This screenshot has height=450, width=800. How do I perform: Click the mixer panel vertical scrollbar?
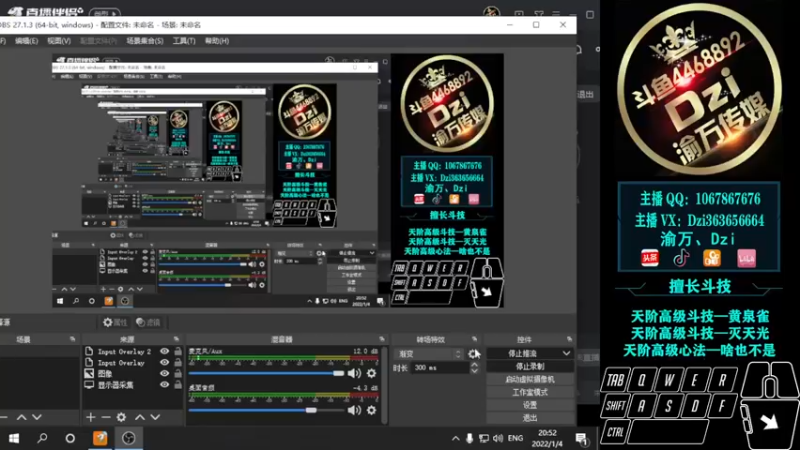tap(384, 385)
